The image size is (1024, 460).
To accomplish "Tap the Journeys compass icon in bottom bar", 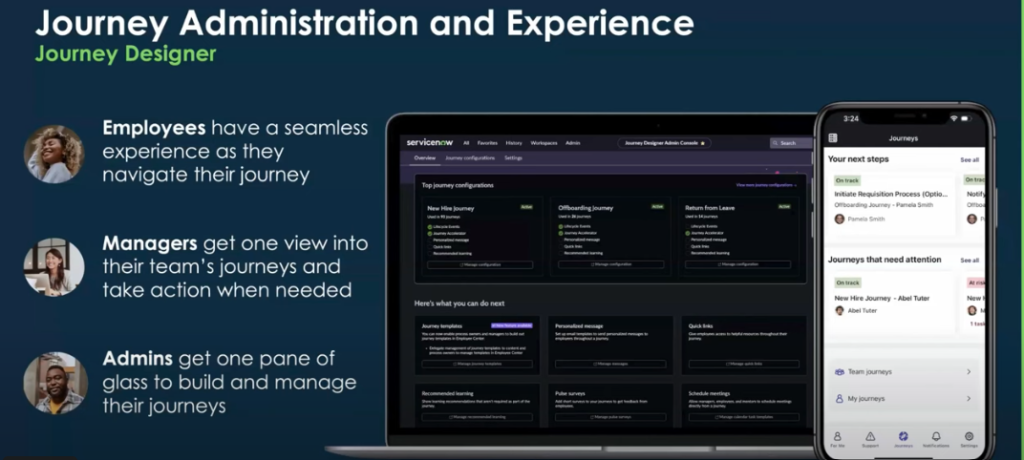I will (903, 437).
